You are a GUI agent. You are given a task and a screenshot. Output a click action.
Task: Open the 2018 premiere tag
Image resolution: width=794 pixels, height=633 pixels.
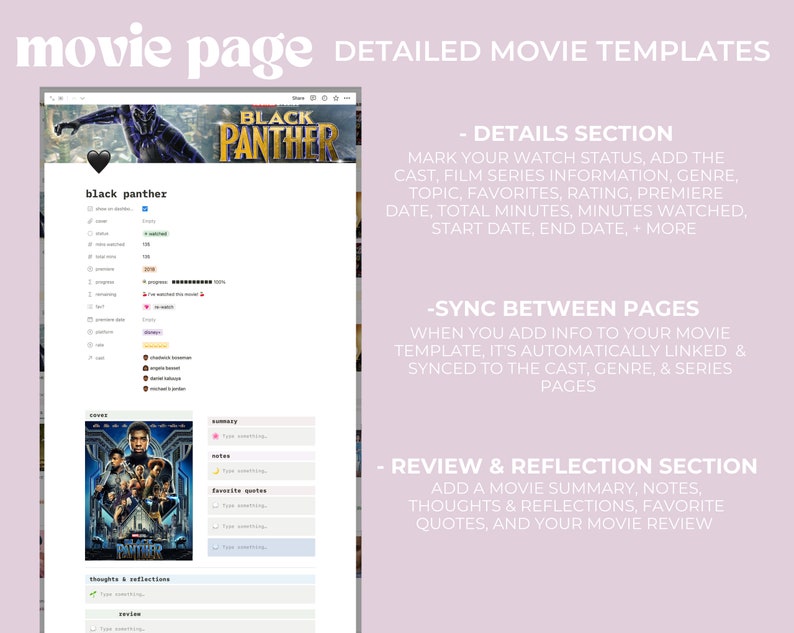[x=149, y=269]
